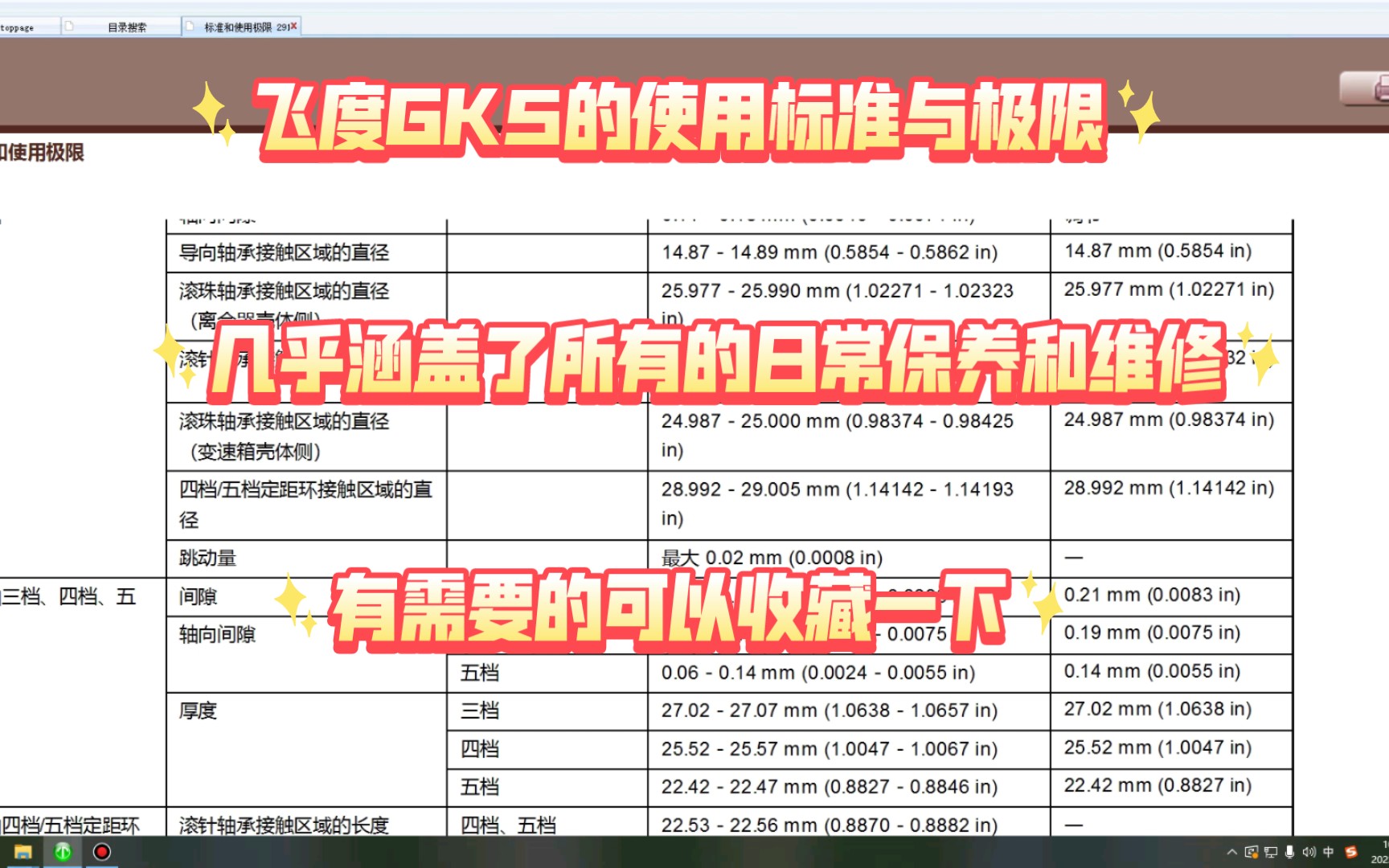Open the network status tray icon
The height and width of the screenshot is (868, 1389).
1271,852
